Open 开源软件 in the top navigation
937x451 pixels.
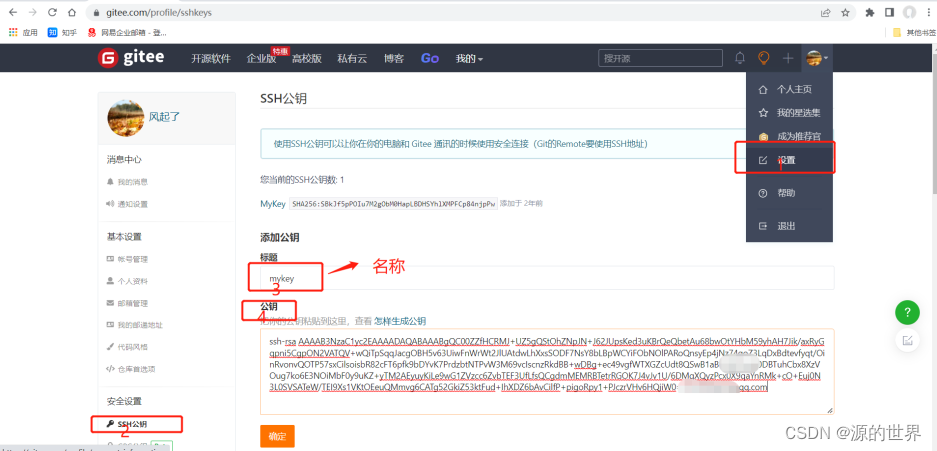[211, 59]
